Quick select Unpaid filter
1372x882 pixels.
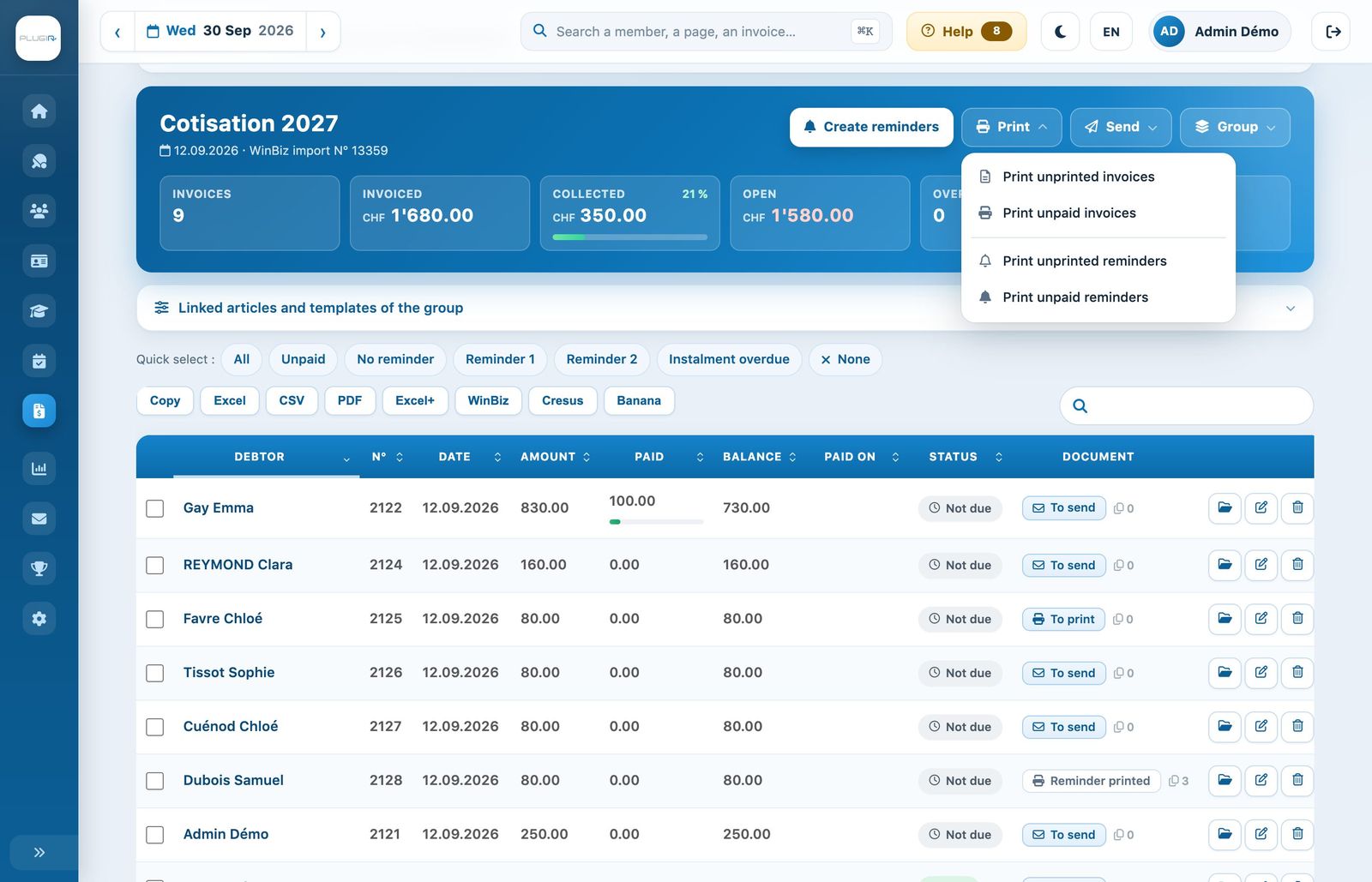pos(304,359)
